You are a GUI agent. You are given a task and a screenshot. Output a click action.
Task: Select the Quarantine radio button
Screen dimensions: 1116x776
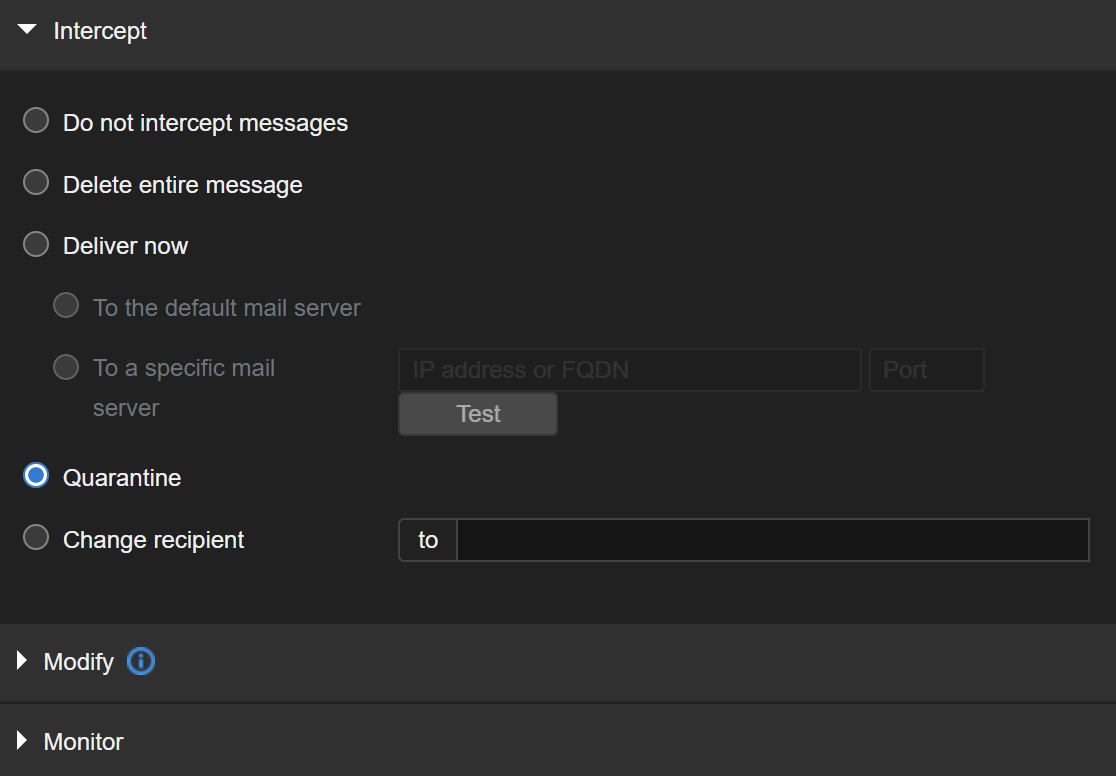36,477
